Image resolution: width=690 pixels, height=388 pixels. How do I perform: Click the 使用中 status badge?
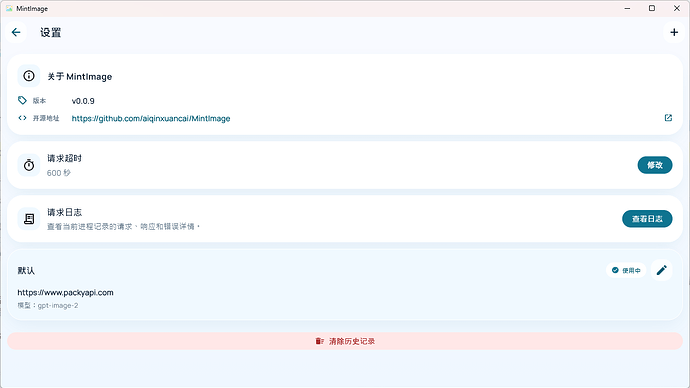click(x=626, y=270)
